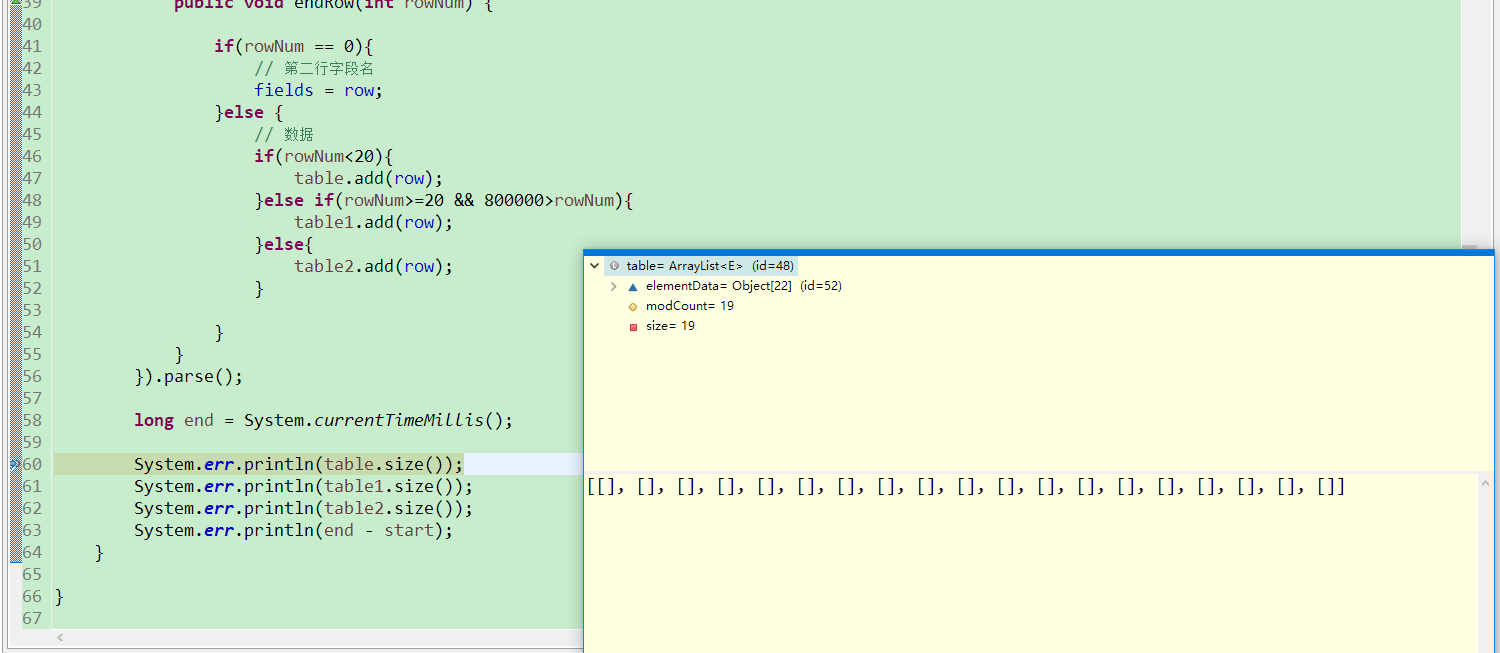Click the detail pane scroll up arrow

point(1487,484)
